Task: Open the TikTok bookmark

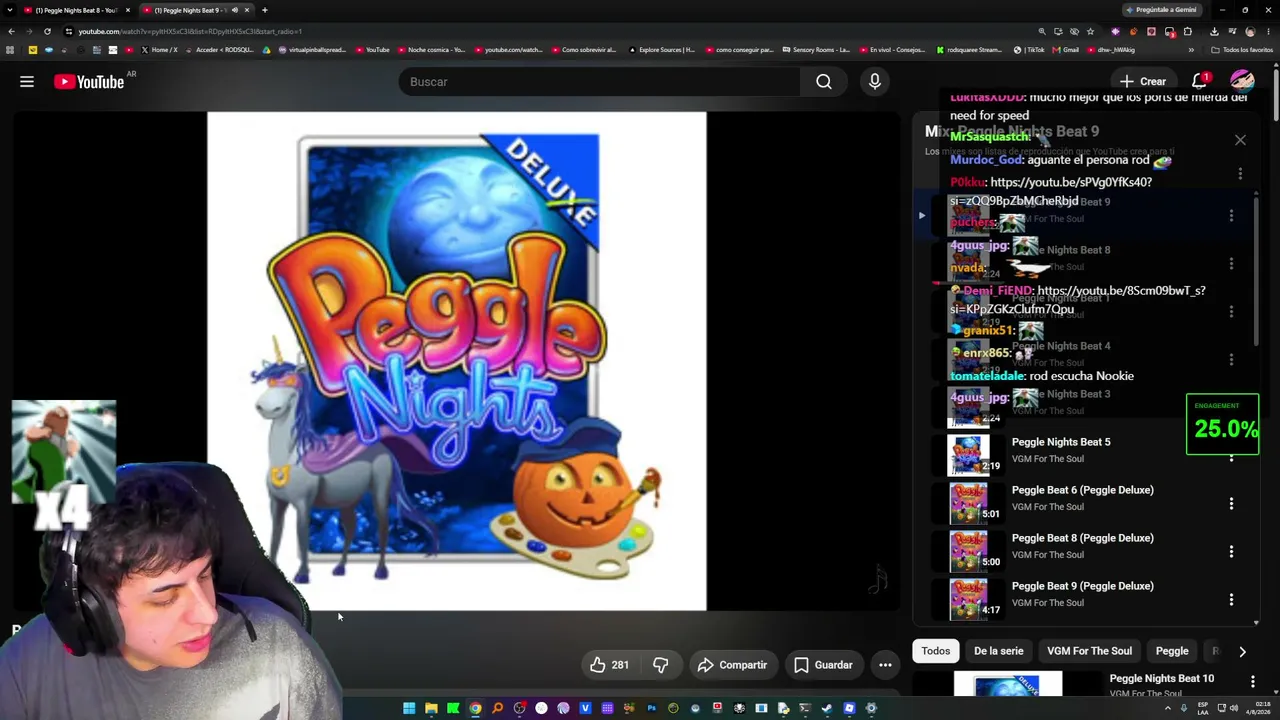Action: click(1029, 50)
